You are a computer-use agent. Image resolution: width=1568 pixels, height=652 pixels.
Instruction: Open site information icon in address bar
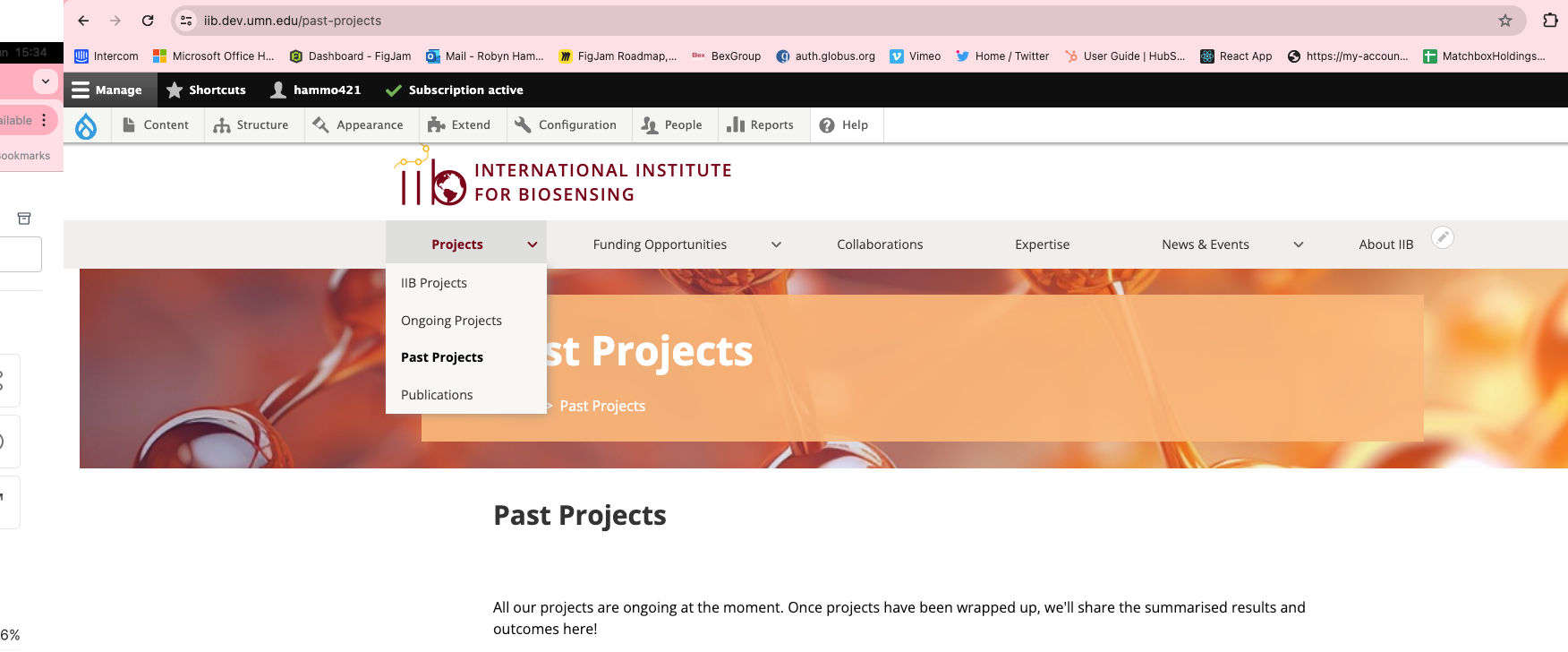[186, 21]
